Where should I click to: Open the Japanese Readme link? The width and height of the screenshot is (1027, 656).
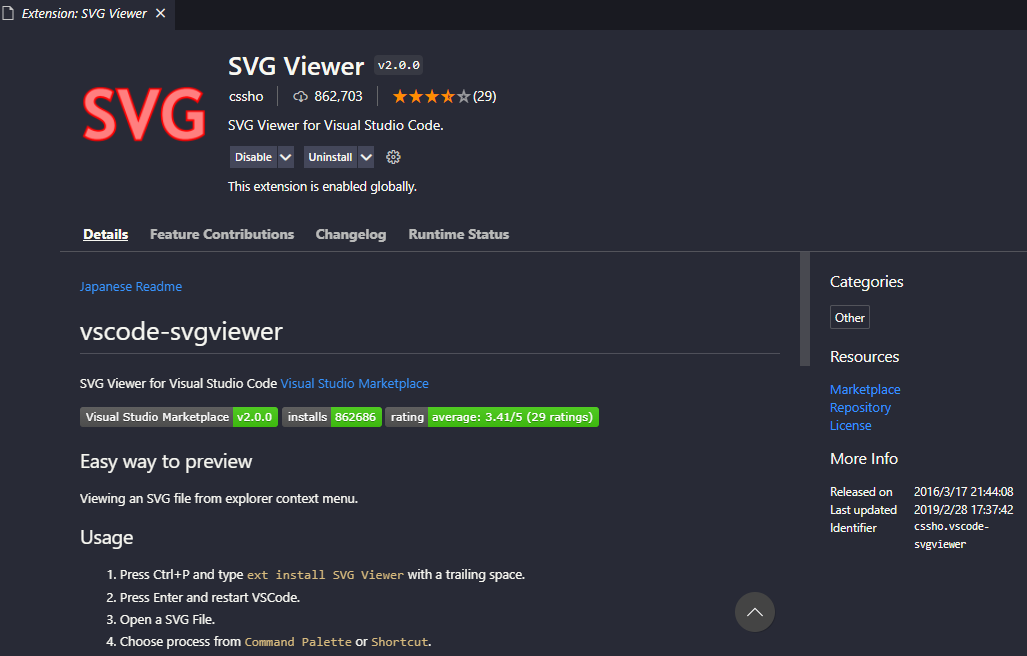(130, 286)
